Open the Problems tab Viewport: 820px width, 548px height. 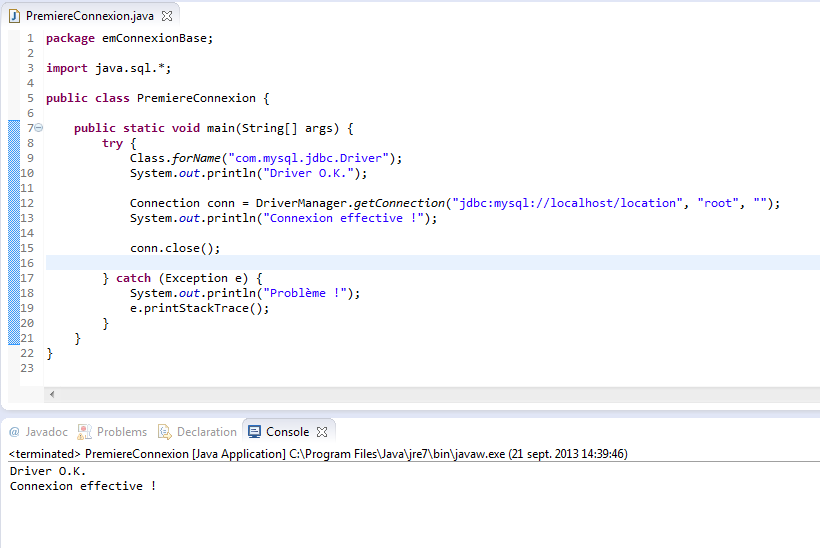click(x=121, y=432)
